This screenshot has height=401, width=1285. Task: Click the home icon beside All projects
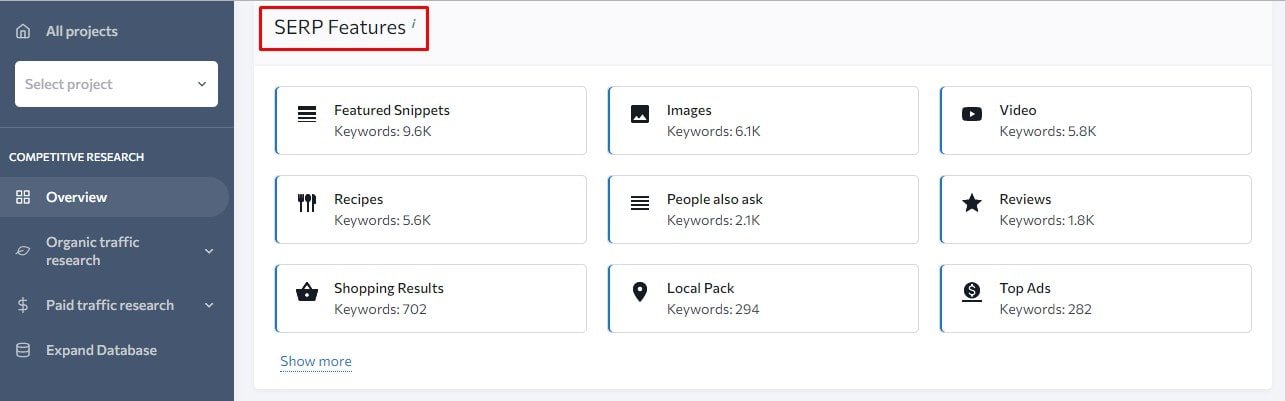23,31
